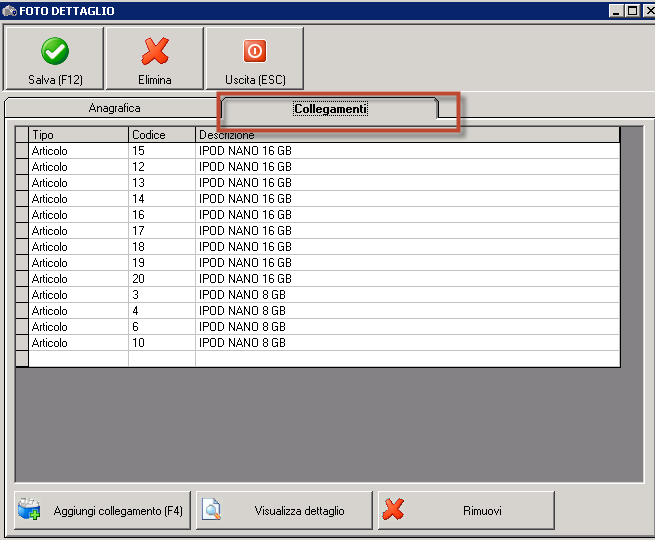
Task: Click the camera icon in title bar
Action: pyautogui.click(x=9, y=11)
